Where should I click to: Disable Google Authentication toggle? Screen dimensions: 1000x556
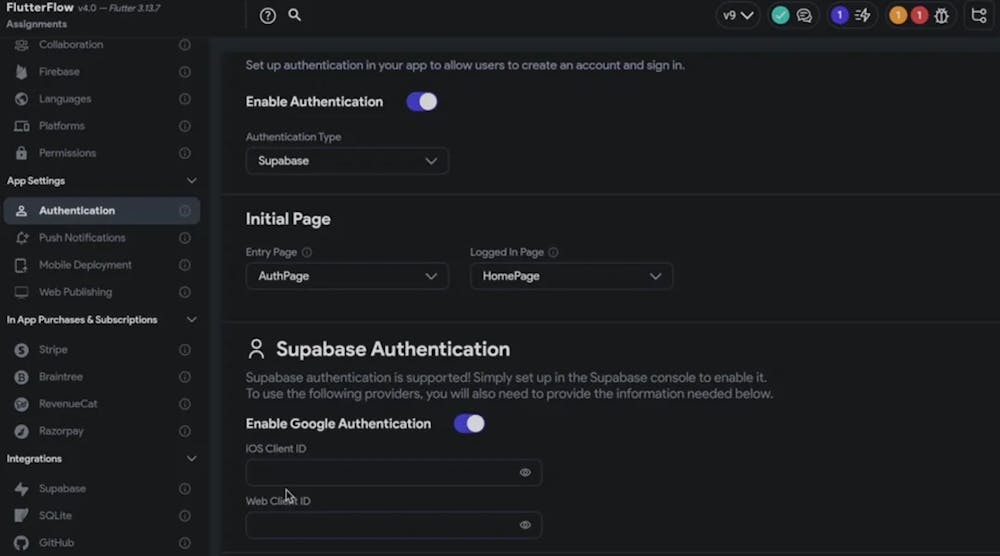click(x=469, y=423)
